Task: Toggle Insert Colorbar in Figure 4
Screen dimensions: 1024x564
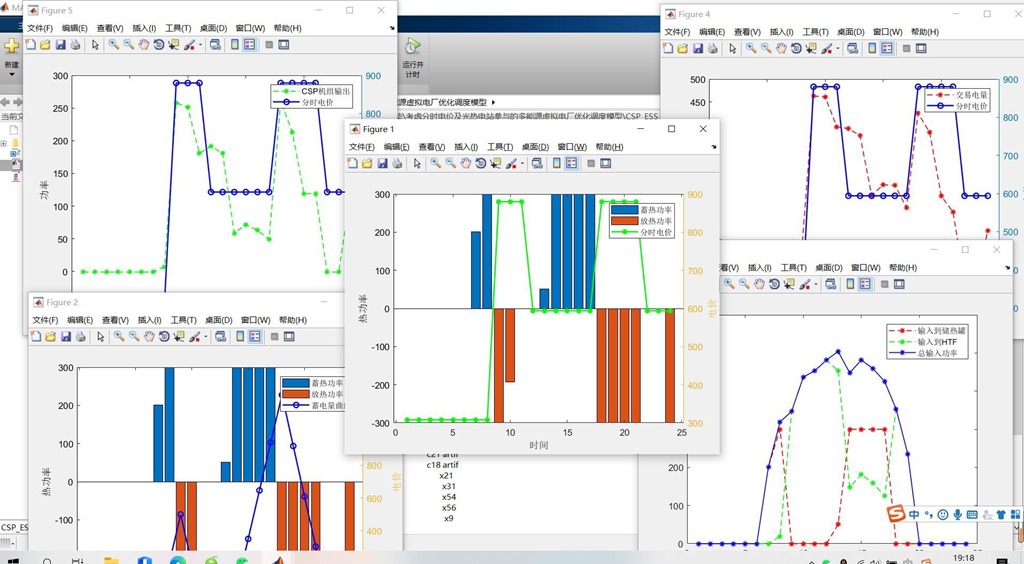Action: coord(872,48)
